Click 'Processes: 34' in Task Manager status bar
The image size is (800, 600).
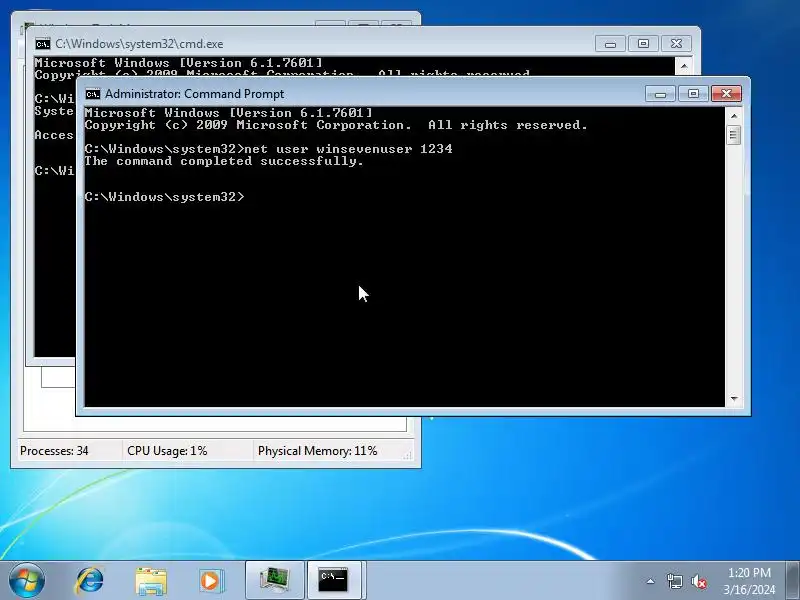click(x=54, y=451)
